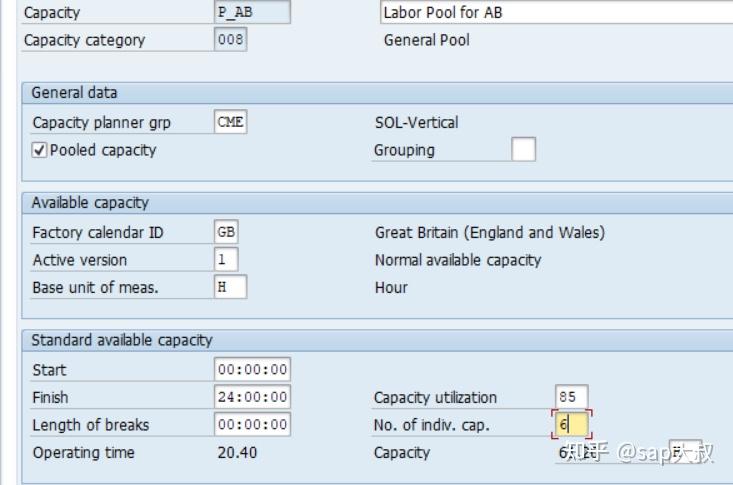Screen dimensions: 733x485
Task: Click the General data section header
Action: point(74,93)
